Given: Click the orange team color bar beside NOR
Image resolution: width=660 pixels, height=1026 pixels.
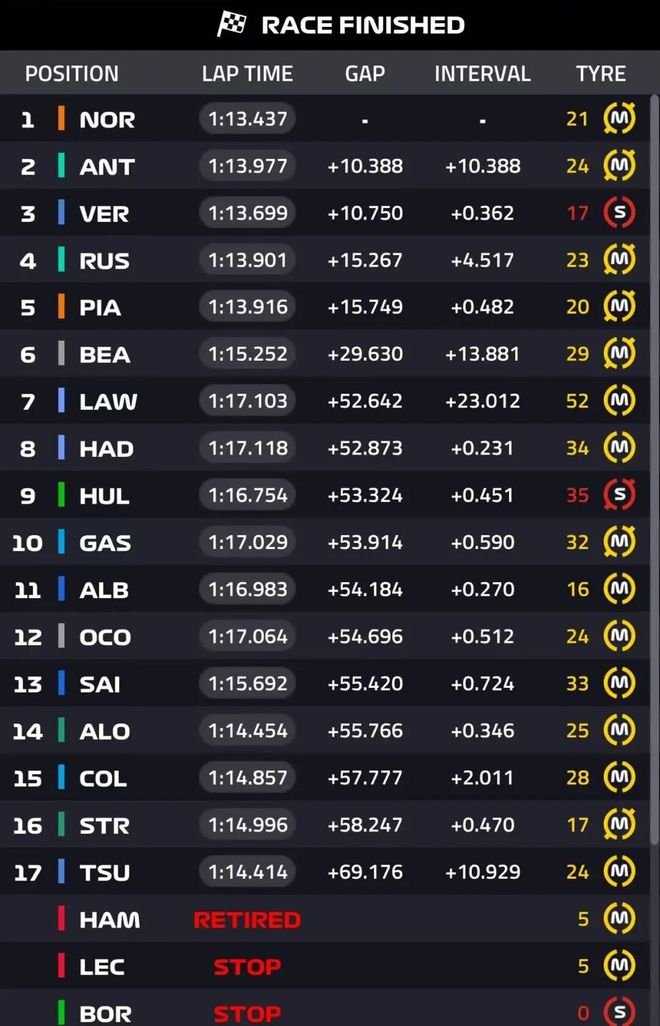Looking at the screenshot, I should coord(61,119).
